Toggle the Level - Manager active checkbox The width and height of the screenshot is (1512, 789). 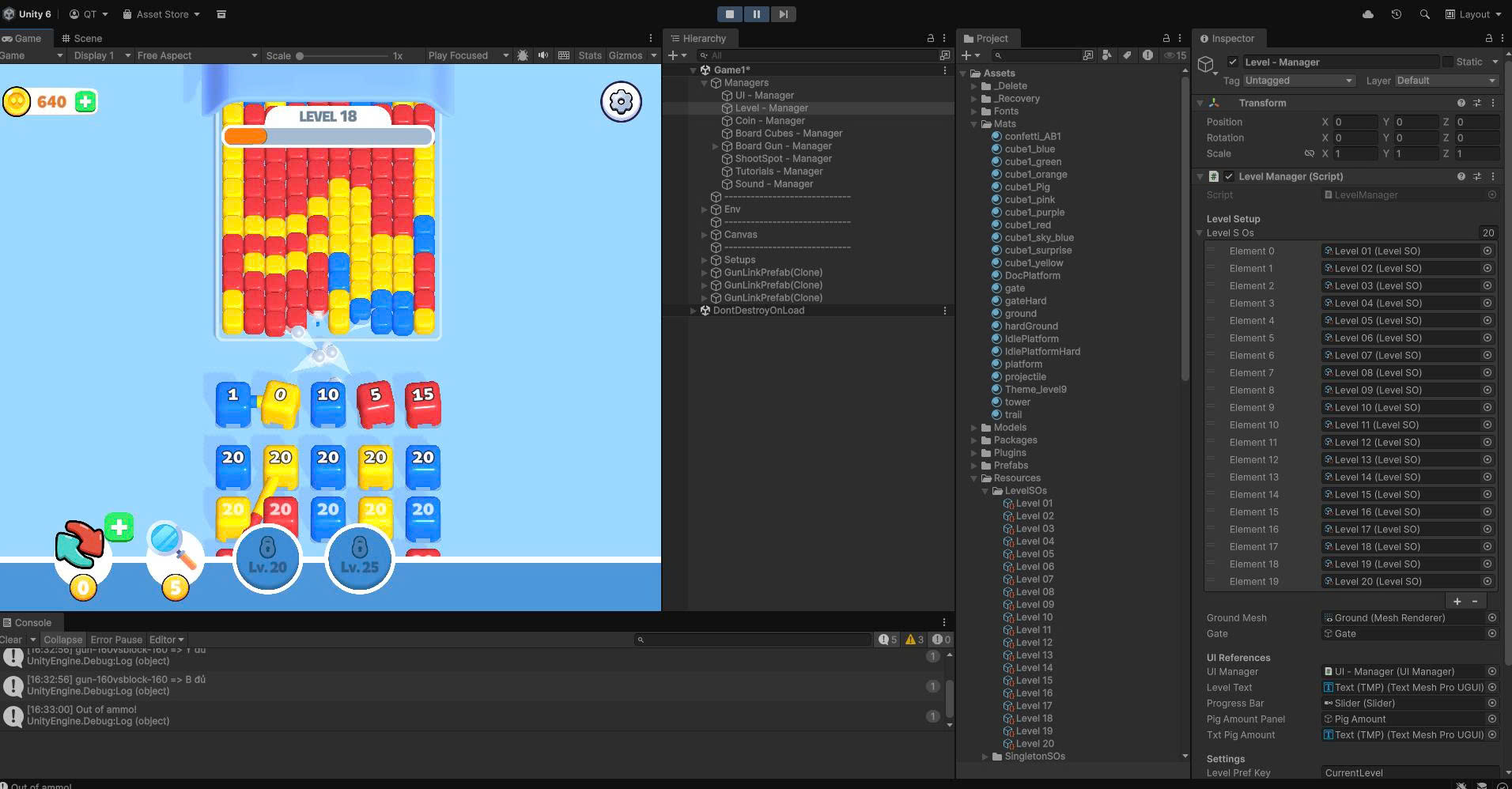click(x=1232, y=62)
